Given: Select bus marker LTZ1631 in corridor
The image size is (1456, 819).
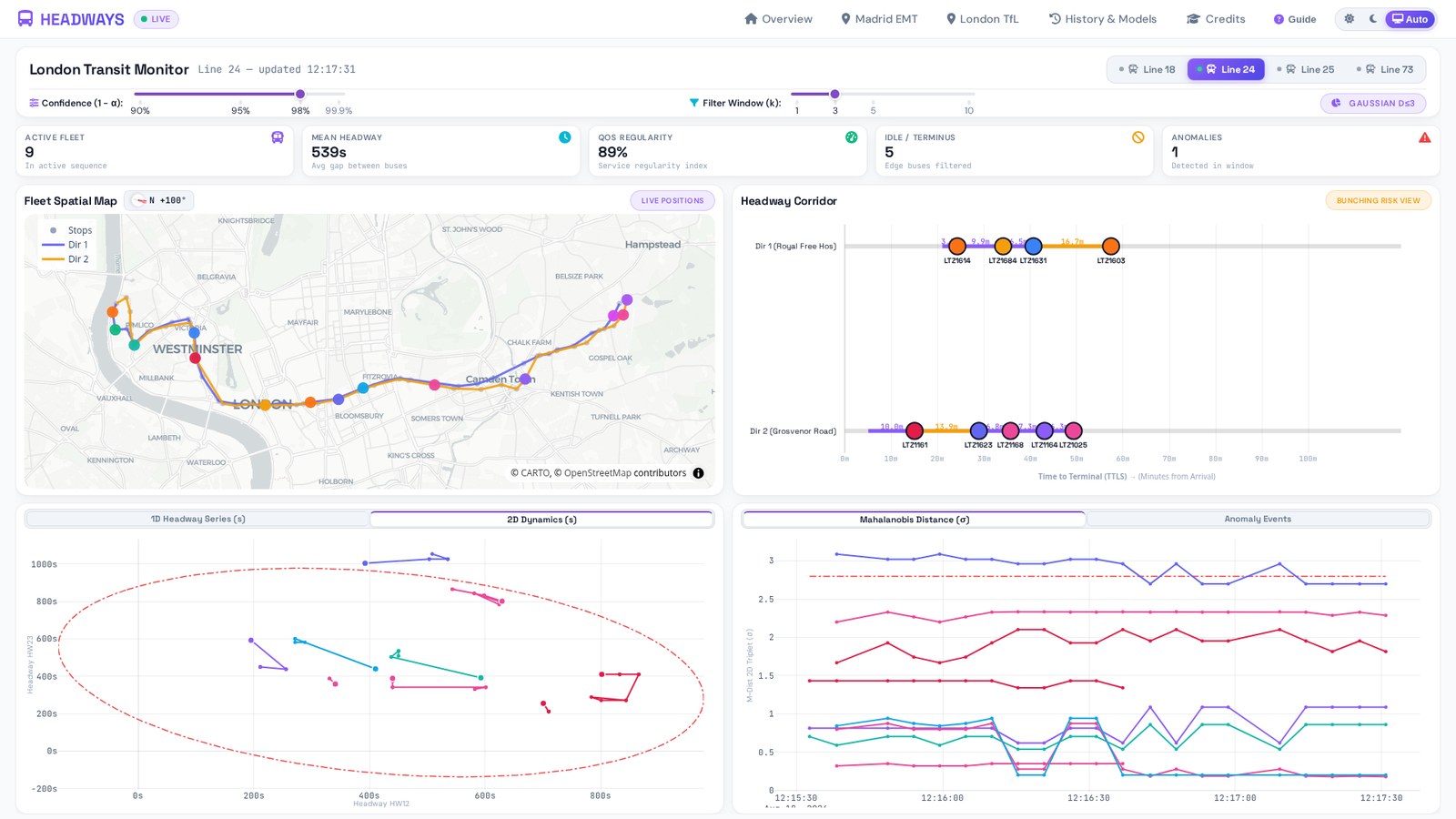Looking at the screenshot, I should point(1033,246).
